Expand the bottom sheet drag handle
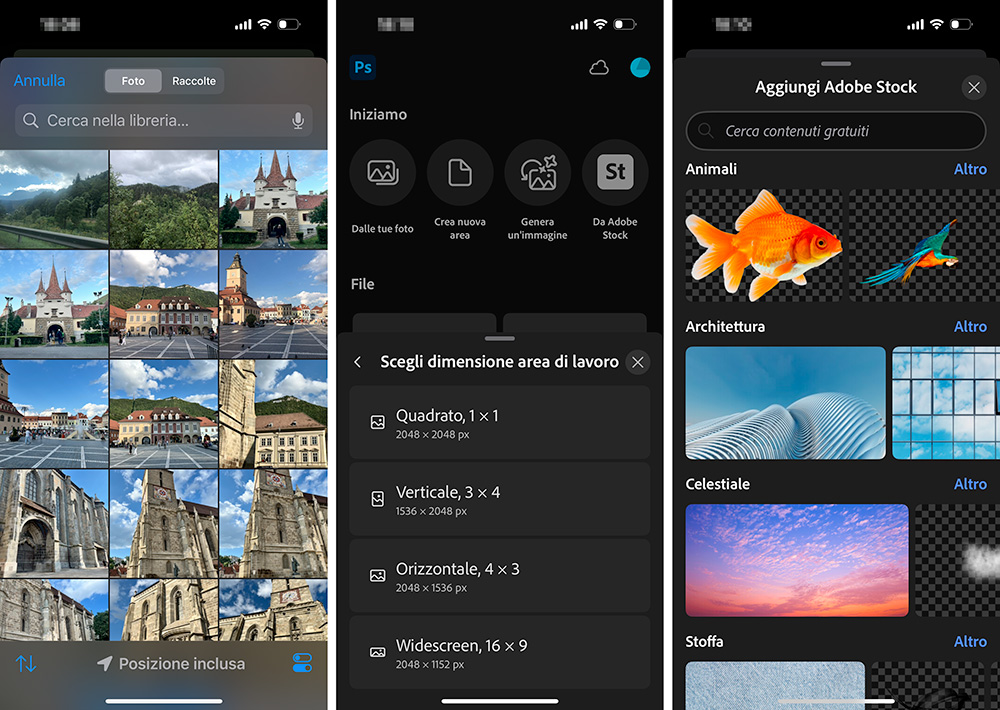The width and height of the screenshot is (1000, 710). coord(499,339)
